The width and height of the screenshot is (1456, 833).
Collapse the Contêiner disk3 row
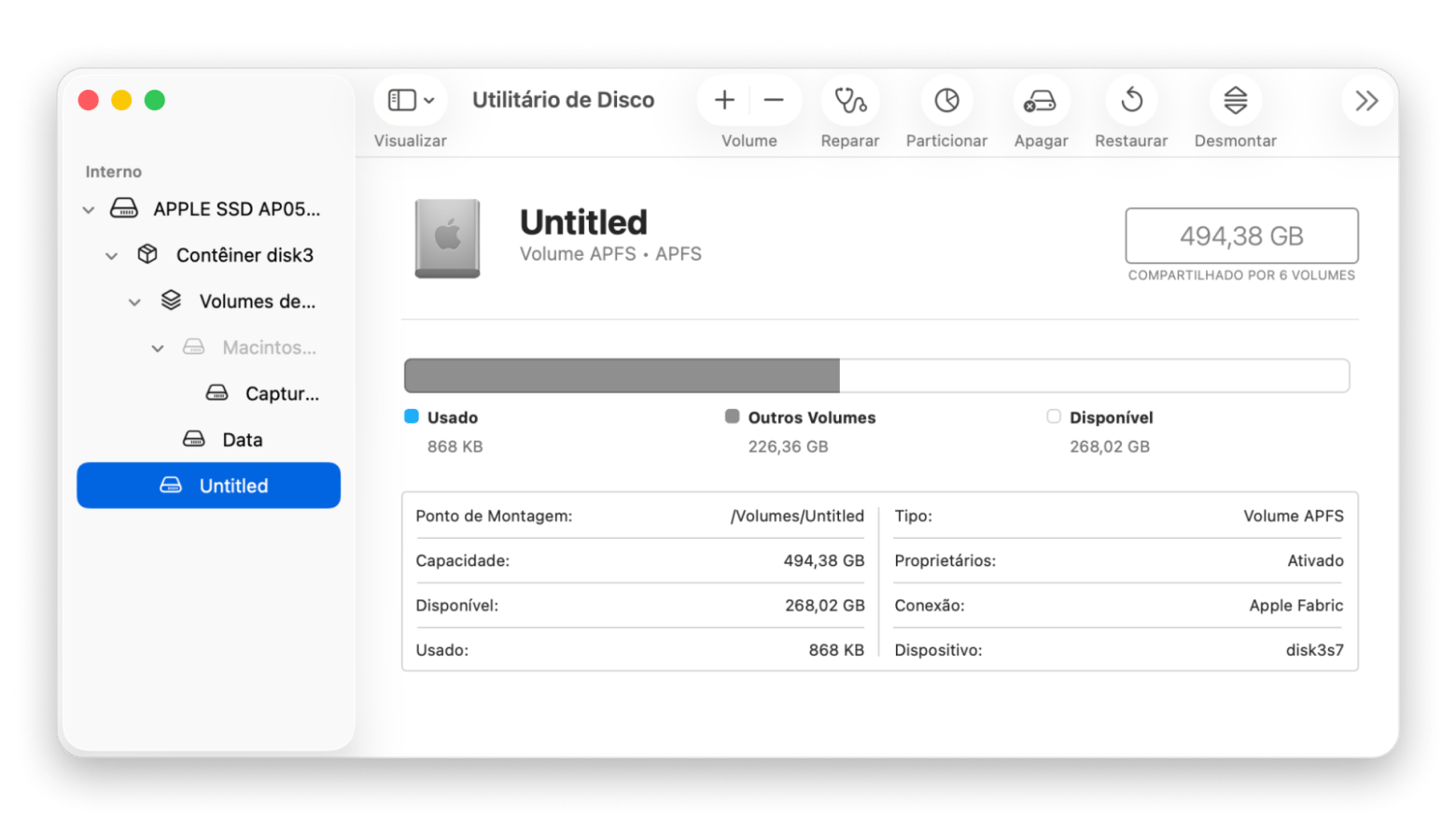[x=111, y=256]
